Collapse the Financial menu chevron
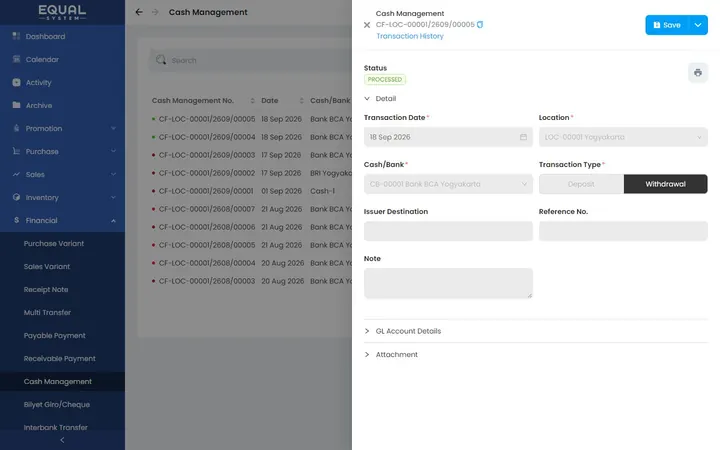This screenshot has height=450, width=720. 113,220
